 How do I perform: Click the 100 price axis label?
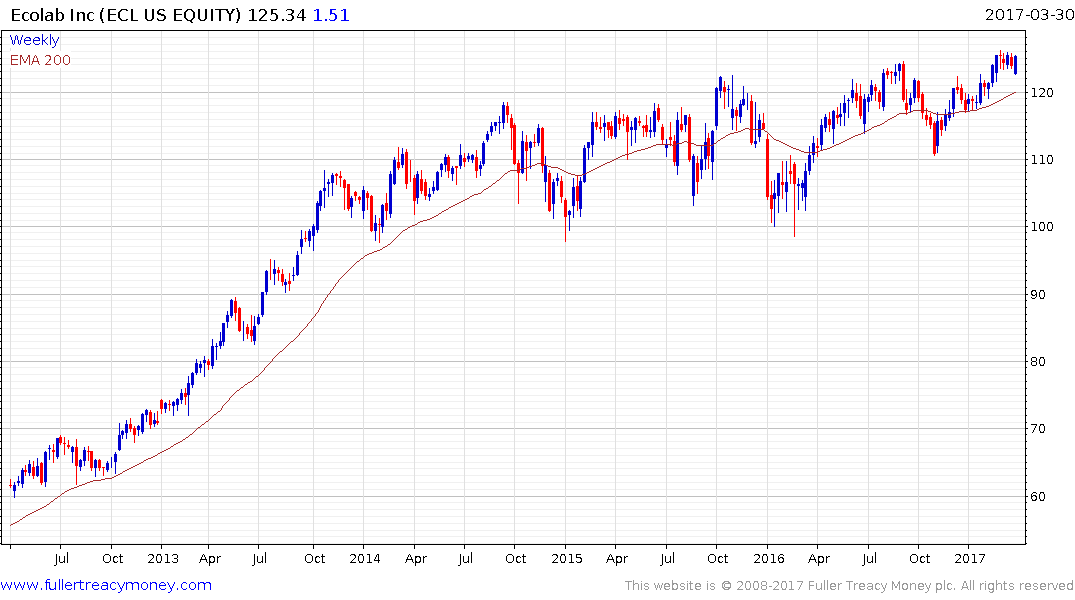(1042, 227)
